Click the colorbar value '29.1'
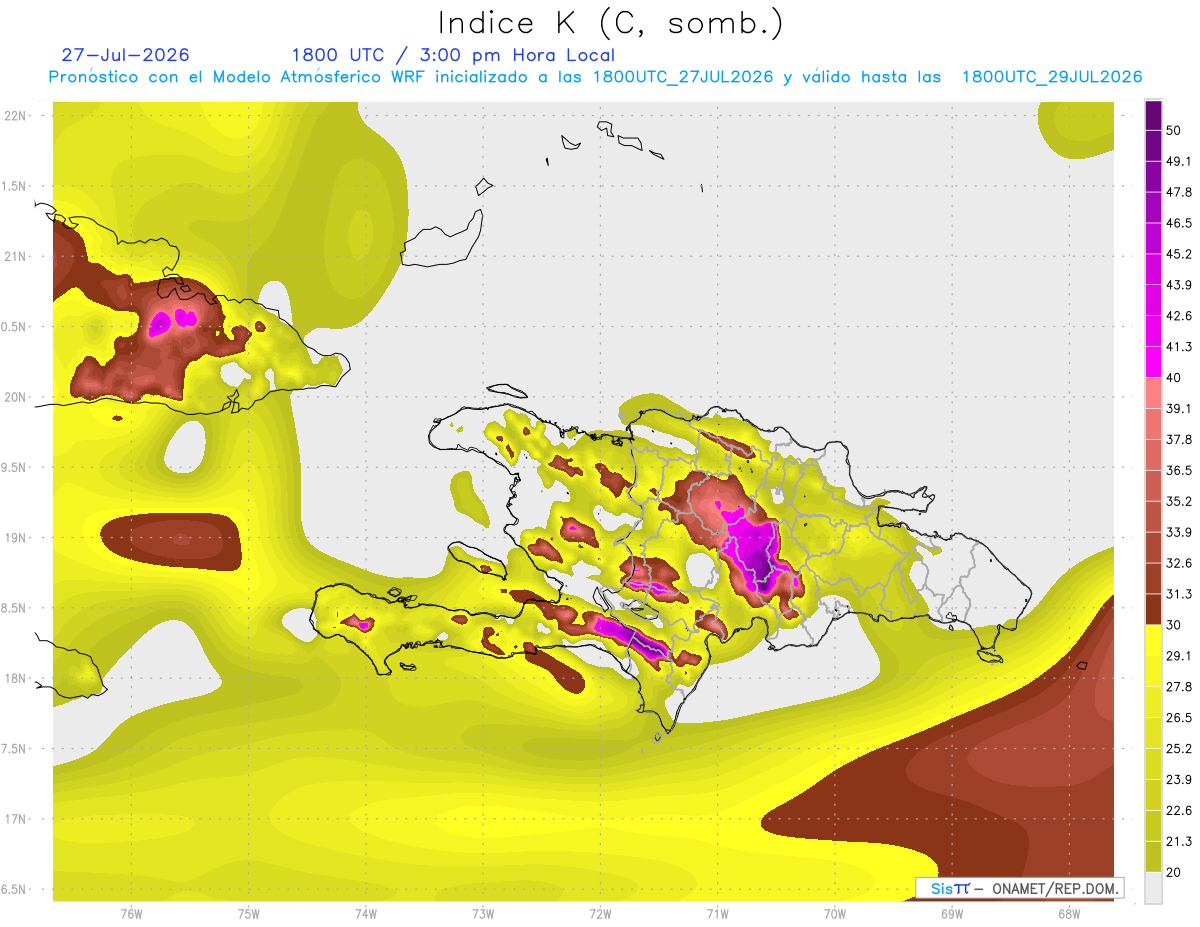Viewport: 1200px width, 927px height. (1179, 656)
